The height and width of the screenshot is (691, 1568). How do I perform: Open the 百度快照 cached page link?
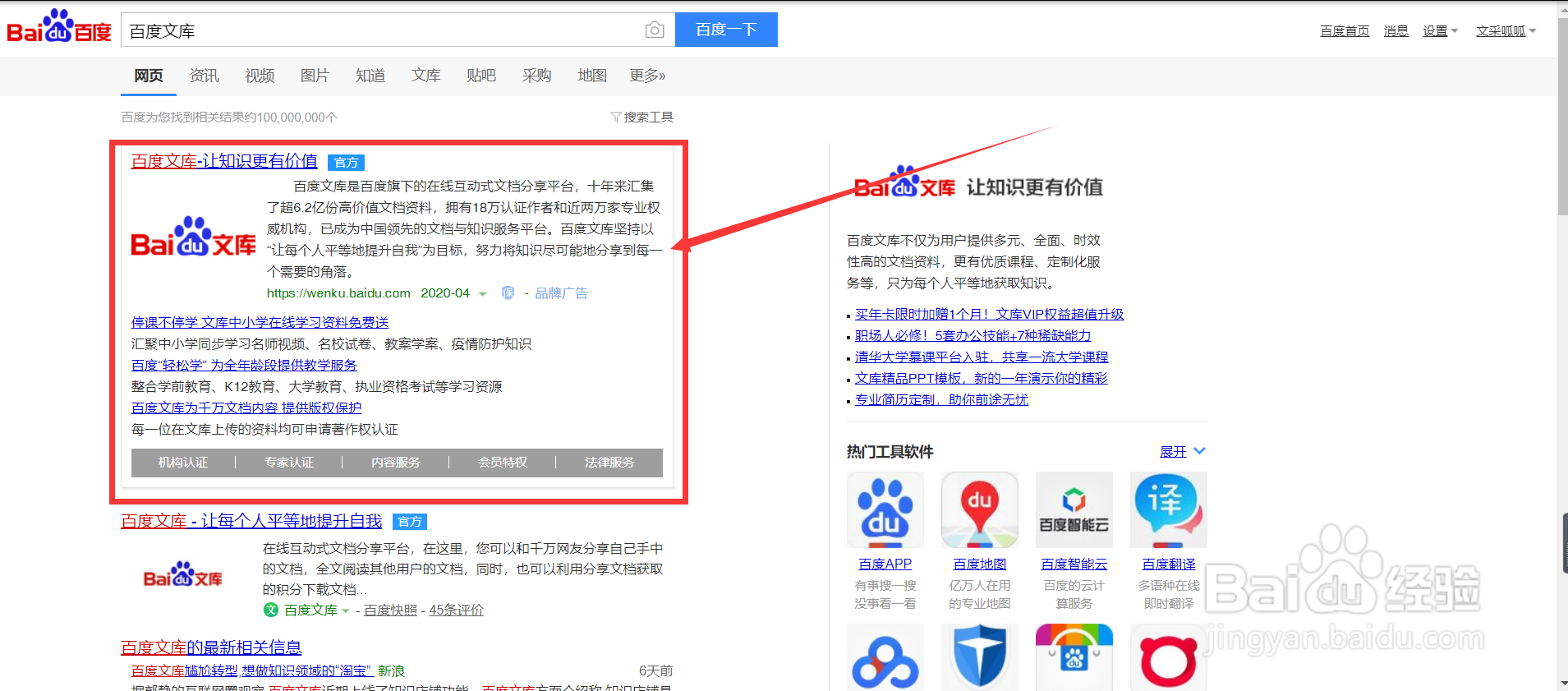[x=390, y=610]
